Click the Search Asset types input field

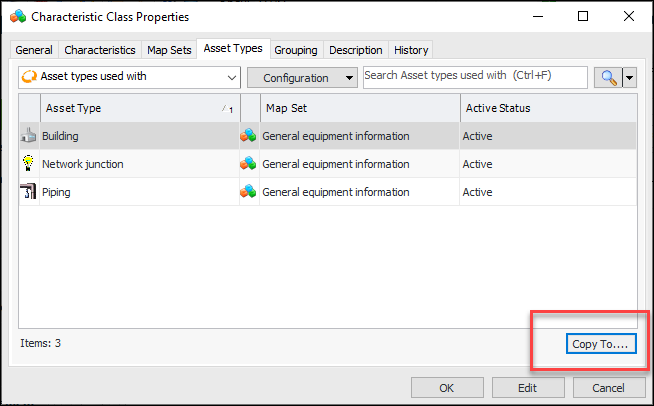click(x=473, y=77)
